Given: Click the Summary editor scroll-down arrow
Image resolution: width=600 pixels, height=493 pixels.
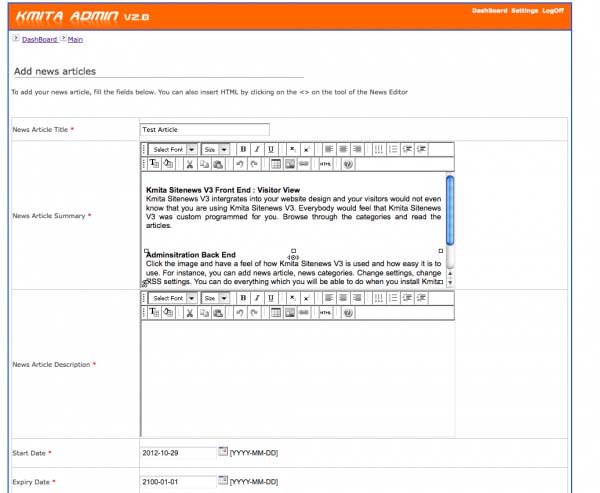Looking at the screenshot, I should [x=450, y=282].
